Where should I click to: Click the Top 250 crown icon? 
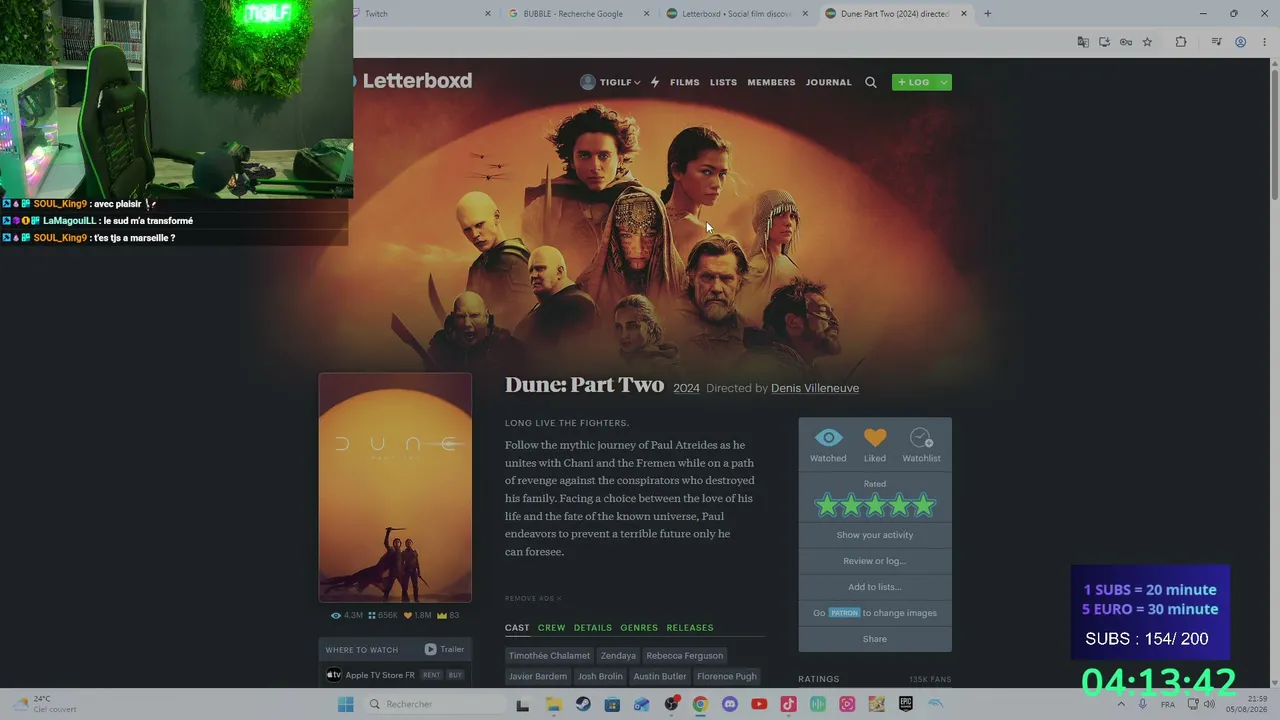(x=443, y=616)
